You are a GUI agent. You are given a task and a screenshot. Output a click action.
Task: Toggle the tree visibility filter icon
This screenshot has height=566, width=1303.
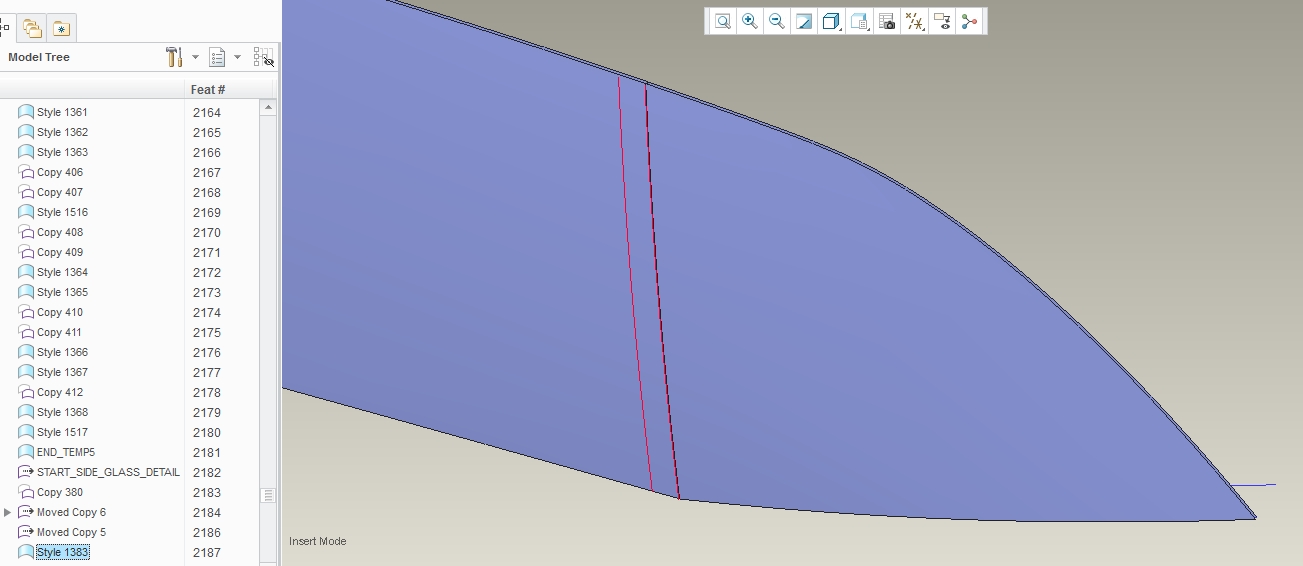(263, 57)
